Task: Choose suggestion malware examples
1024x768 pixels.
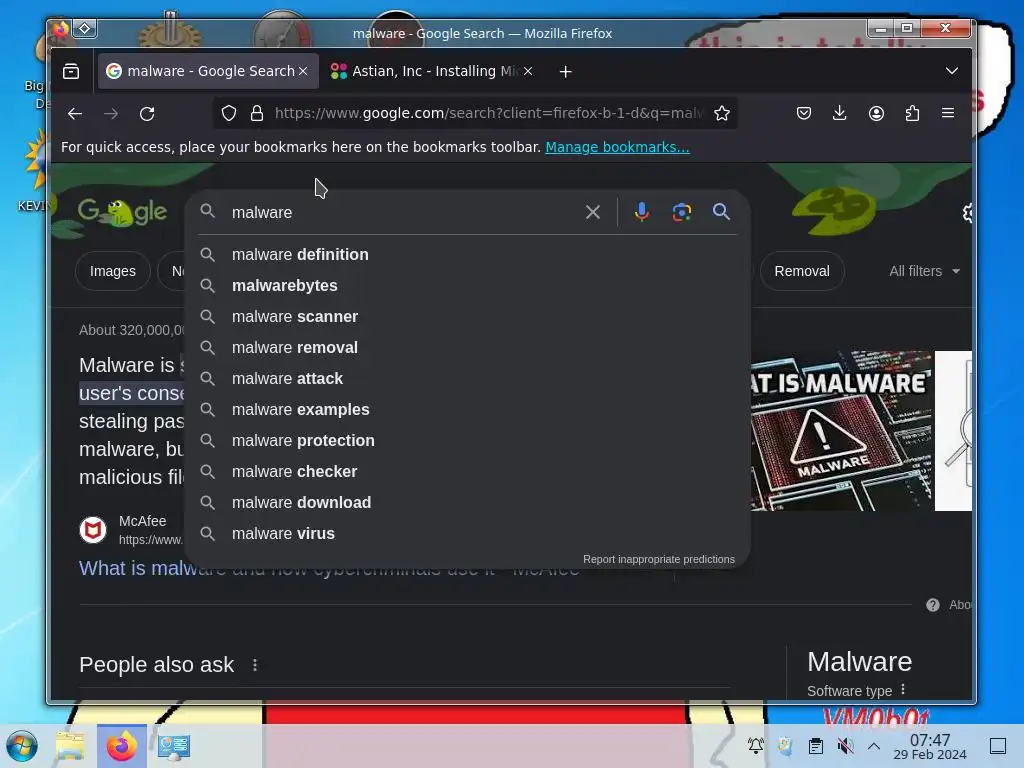Action: (467, 409)
